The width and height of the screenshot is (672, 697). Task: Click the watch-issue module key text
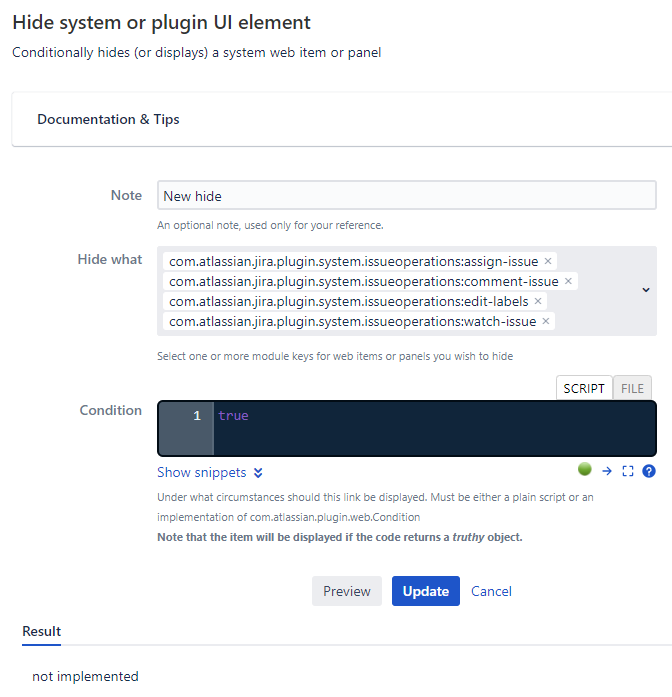[352, 321]
